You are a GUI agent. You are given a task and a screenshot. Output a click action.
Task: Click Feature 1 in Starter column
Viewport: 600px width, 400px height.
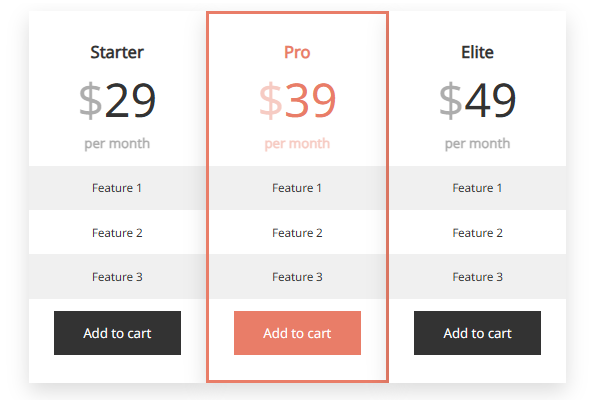tap(117, 188)
